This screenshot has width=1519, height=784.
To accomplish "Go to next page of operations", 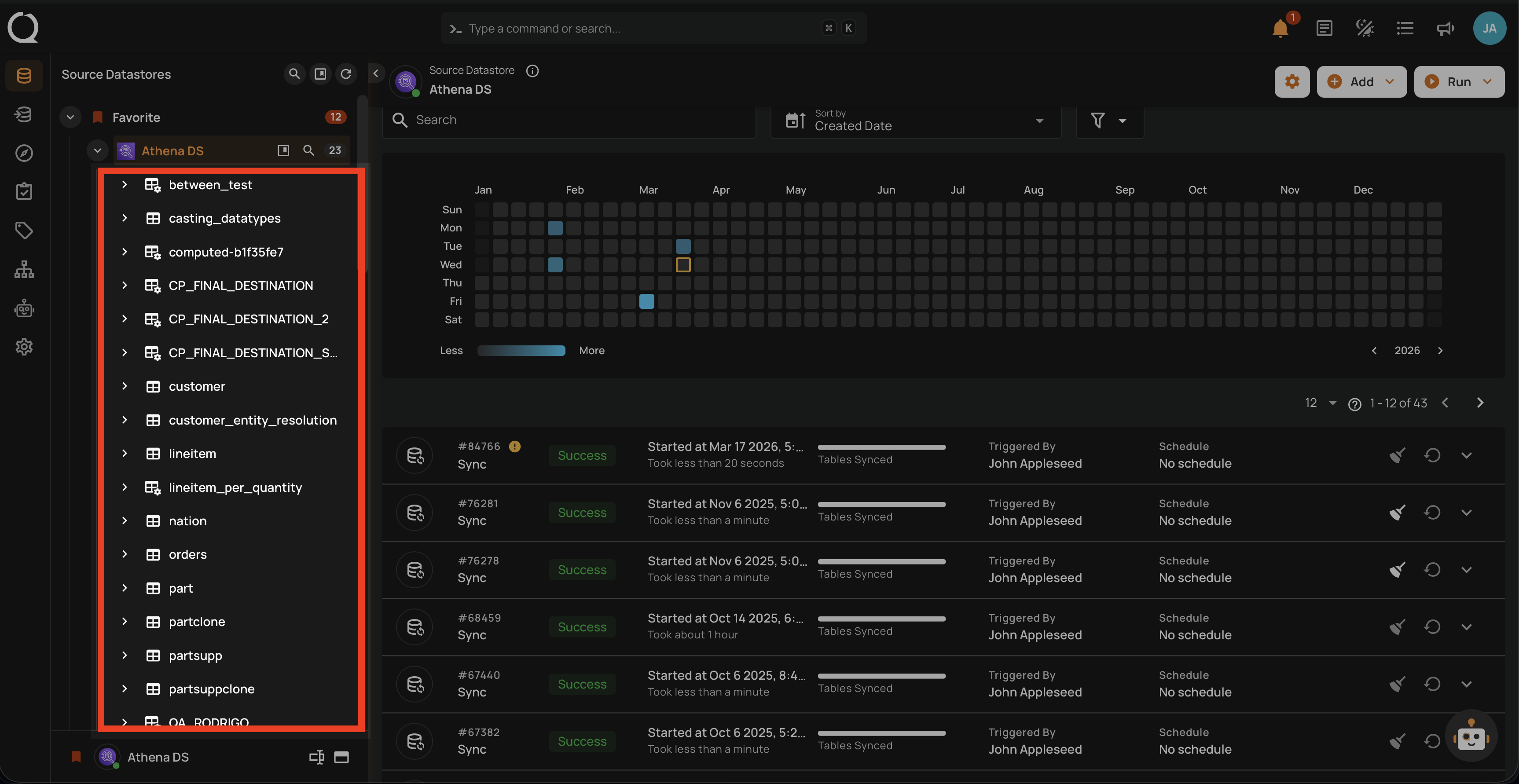I will coord(1479,403).
